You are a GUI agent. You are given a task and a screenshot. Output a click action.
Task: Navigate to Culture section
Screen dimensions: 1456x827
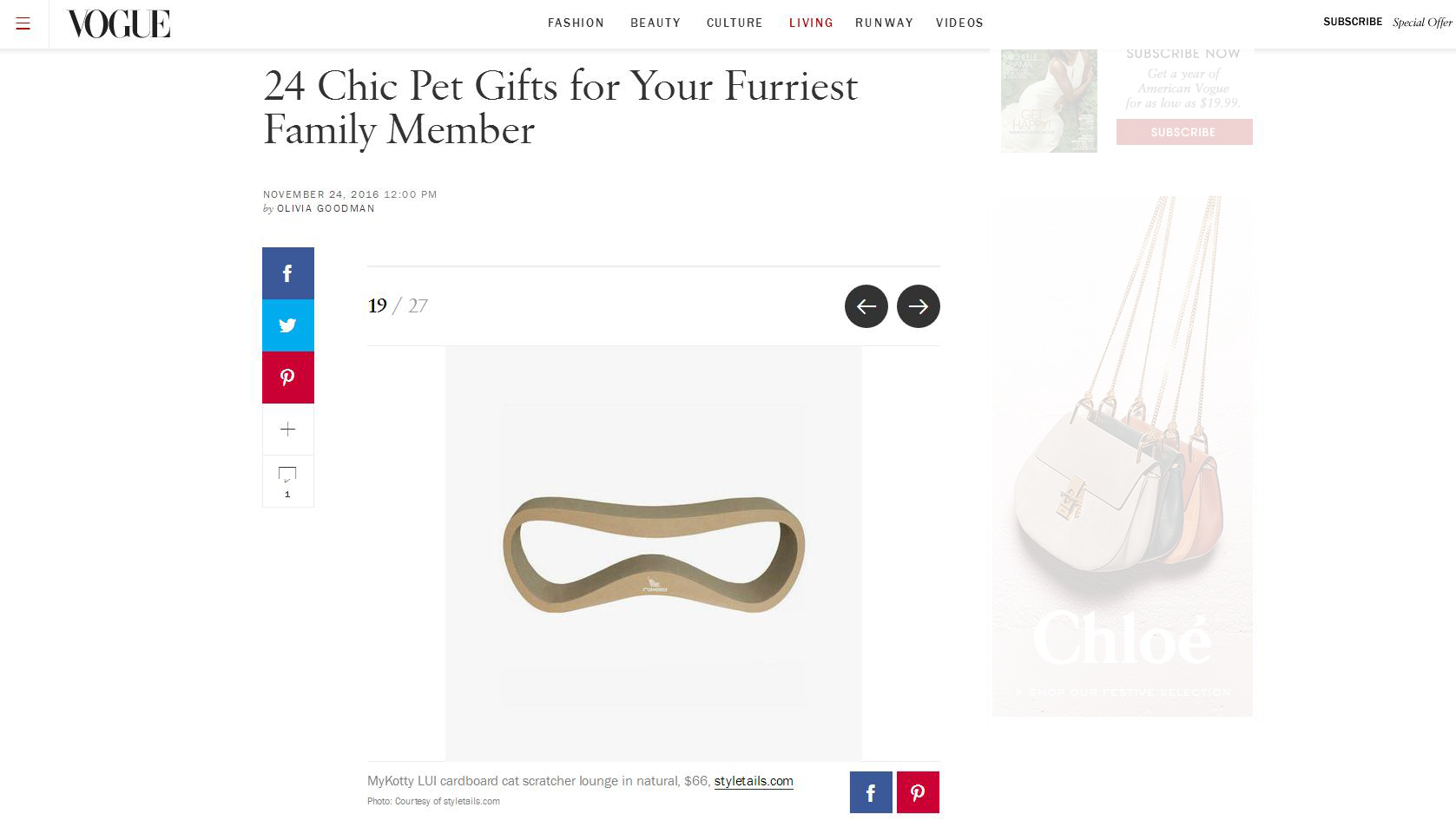click(x=735, y=23)
